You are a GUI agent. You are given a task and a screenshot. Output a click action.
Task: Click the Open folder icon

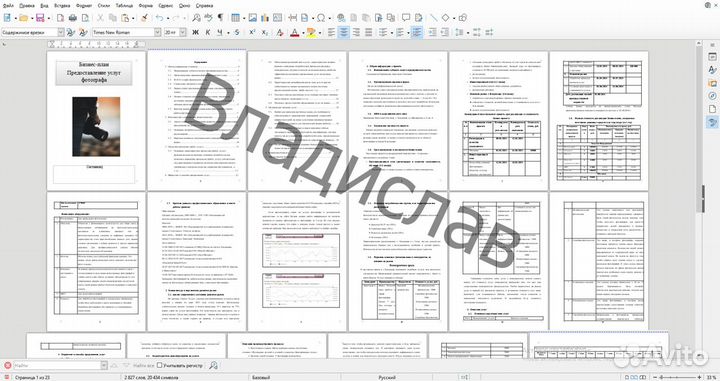23,18
